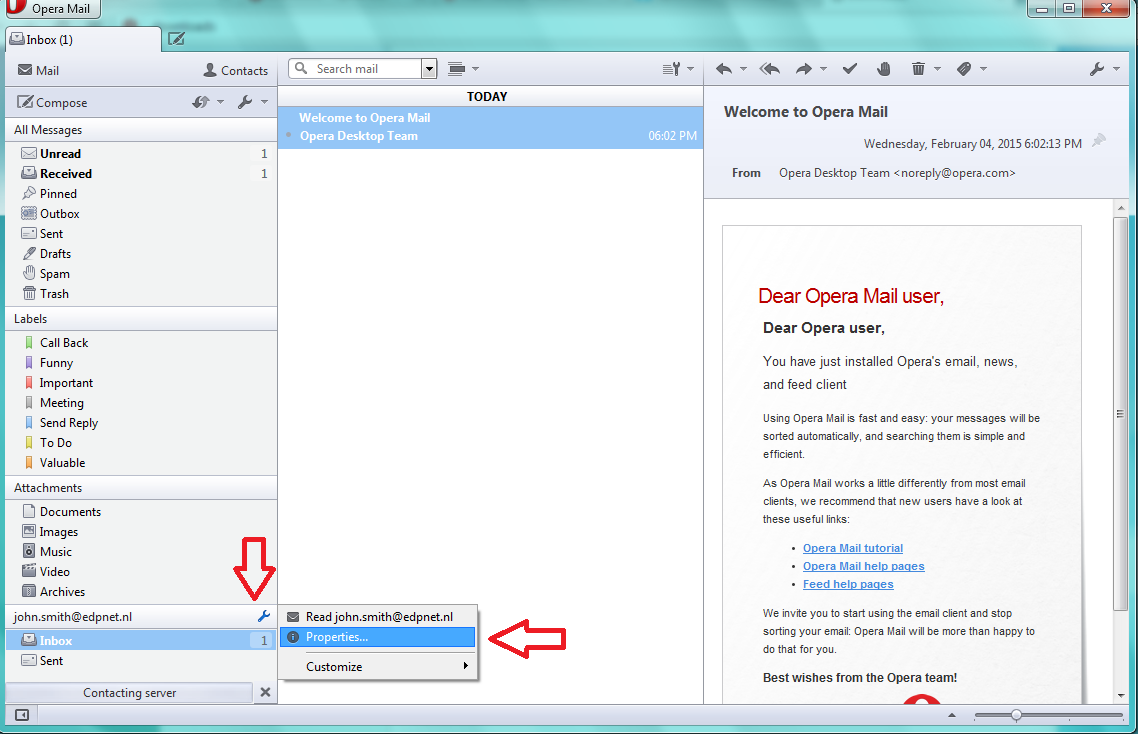The height and width of the screenshot is (734, 1138).
Task: Open the Outbox folder
Action: point(142,213)
